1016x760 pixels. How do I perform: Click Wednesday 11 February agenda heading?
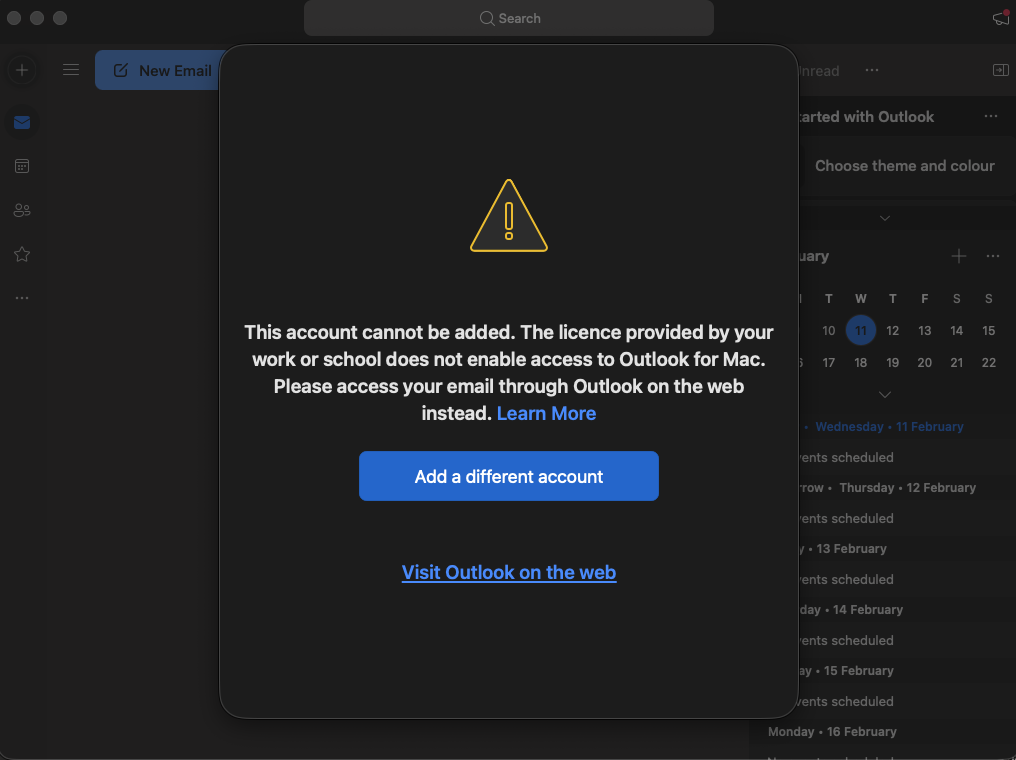pyautogui.click(x=889, y=426)
